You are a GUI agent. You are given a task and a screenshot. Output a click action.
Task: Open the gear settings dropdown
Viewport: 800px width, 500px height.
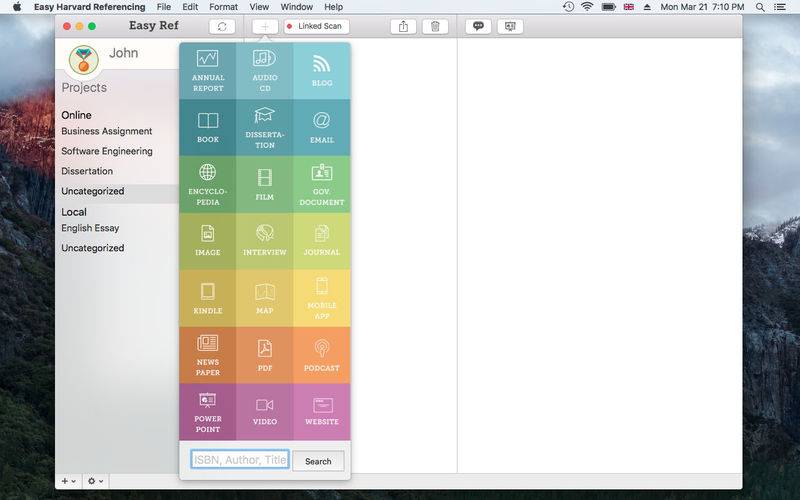click(x=95, y=481)
